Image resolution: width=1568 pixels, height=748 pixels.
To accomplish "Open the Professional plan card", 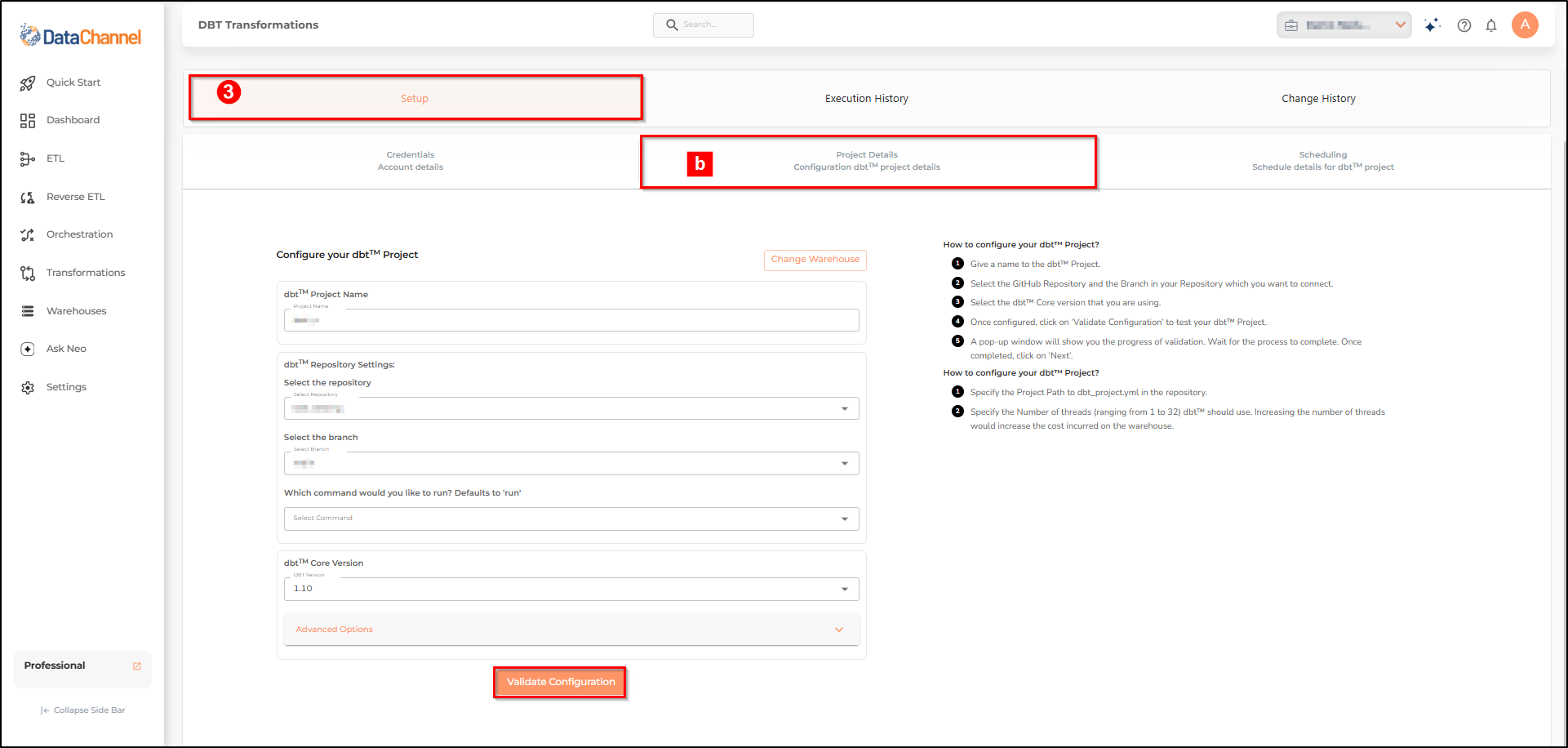I will 82,670.
